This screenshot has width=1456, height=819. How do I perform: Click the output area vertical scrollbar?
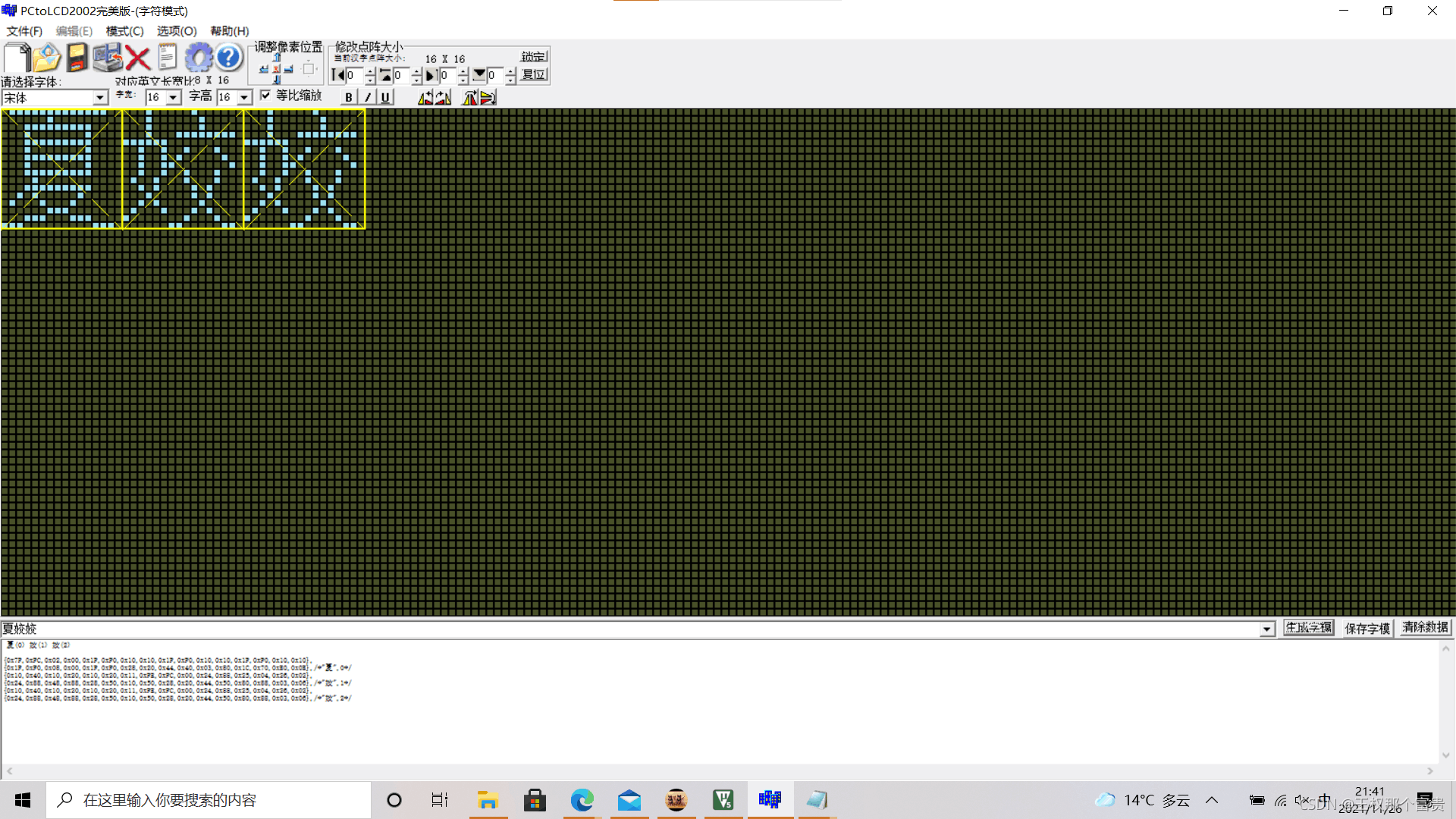(x=1445, y=701)
